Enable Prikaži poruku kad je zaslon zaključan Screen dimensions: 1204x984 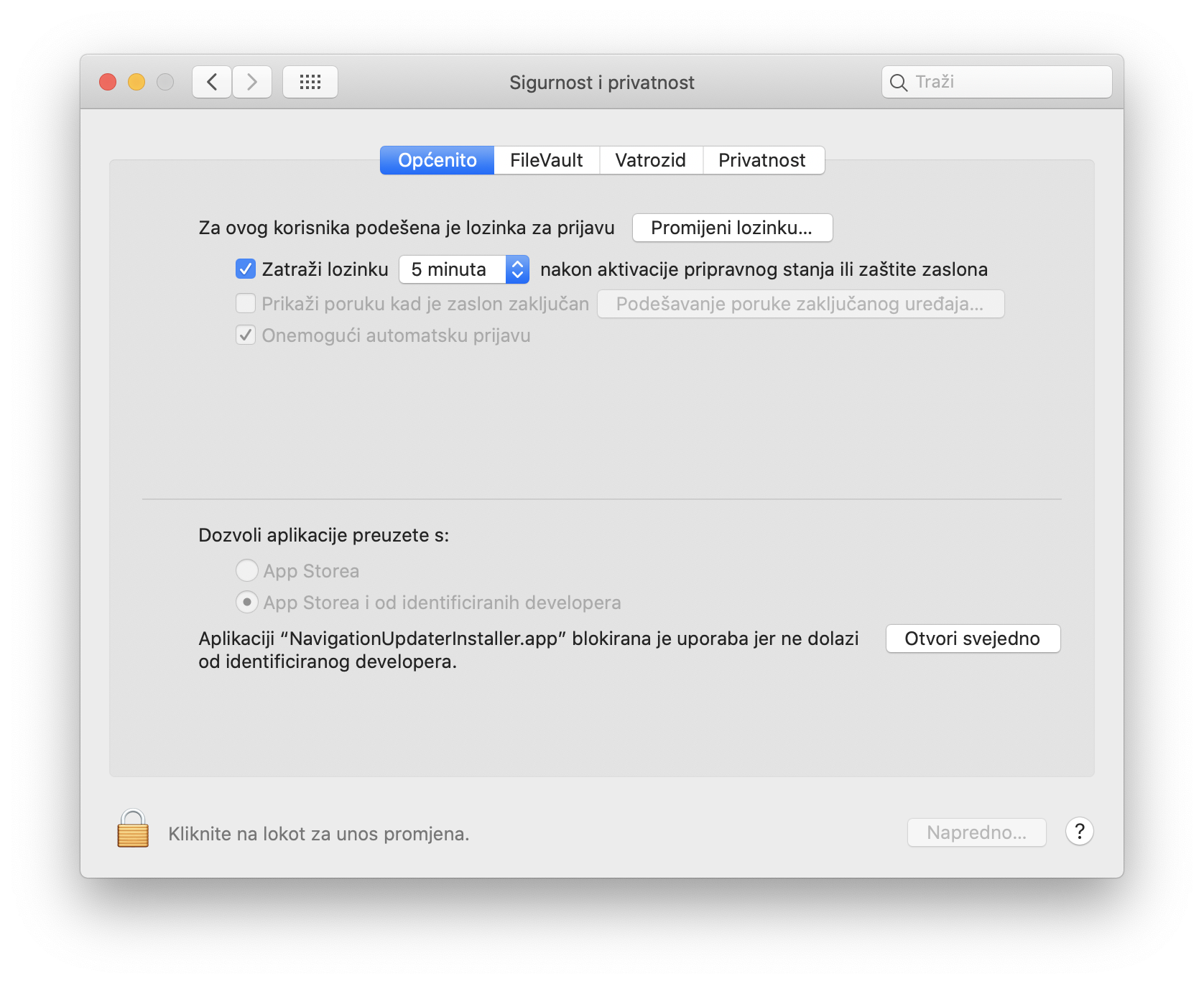click(x=246, y=304)
